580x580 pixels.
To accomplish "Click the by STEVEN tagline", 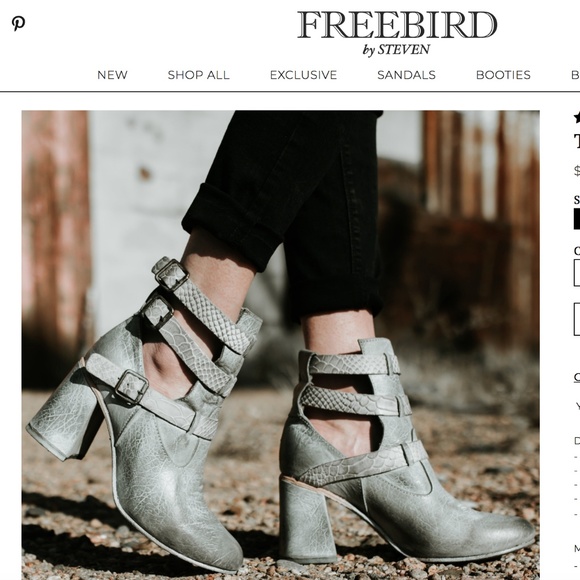I will (x=396, y=50).
